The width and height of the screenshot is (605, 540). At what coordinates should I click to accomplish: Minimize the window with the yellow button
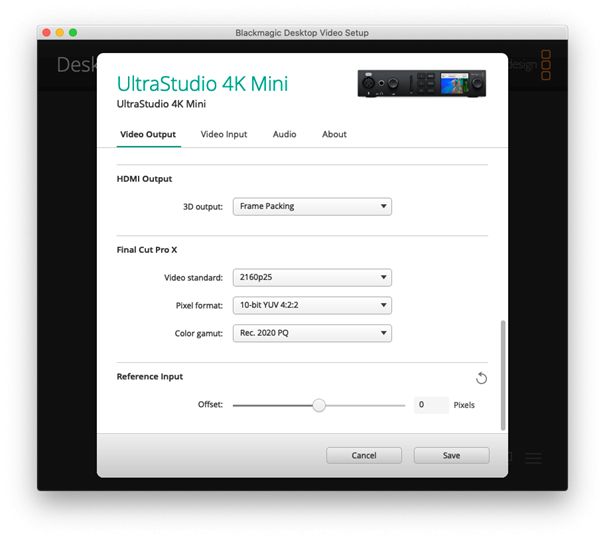[x=60, y=32]
